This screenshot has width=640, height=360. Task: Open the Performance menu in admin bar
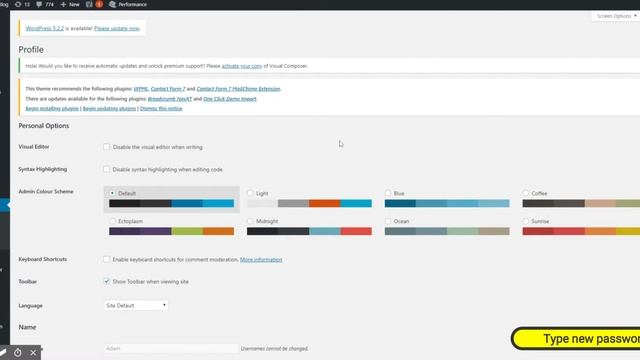point(128,4)
